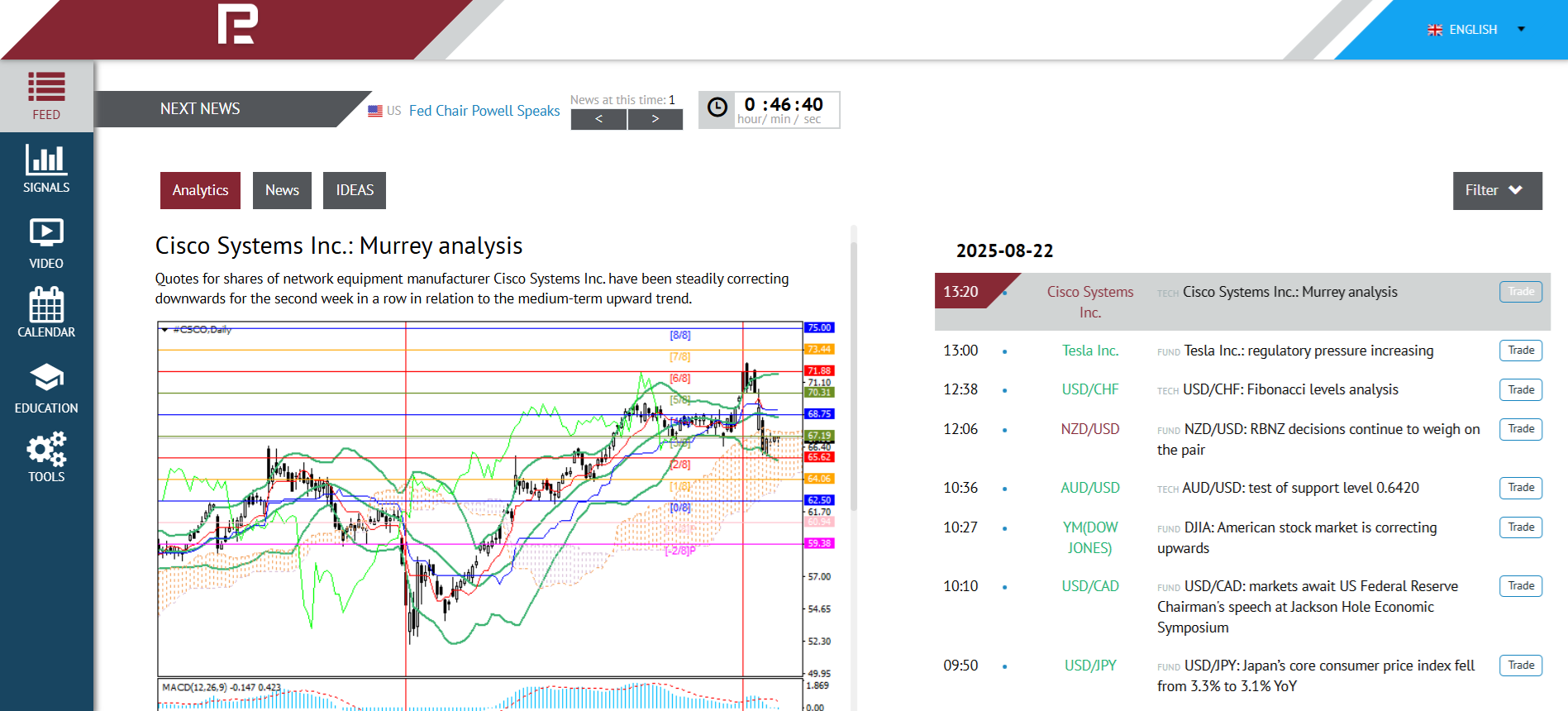Click Trade button for DJIA row

tap(1520, 527)
